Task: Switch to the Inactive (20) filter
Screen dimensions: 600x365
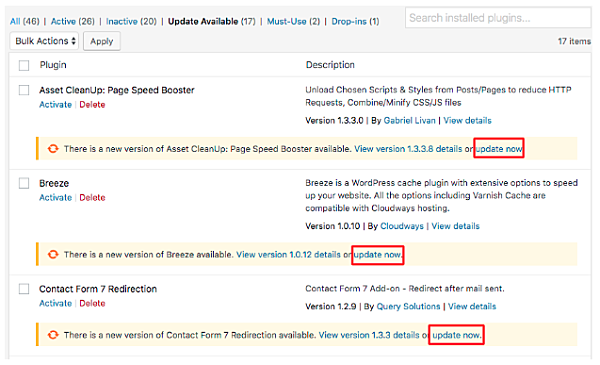Action: pyautogui.click(x=131, y=21)
